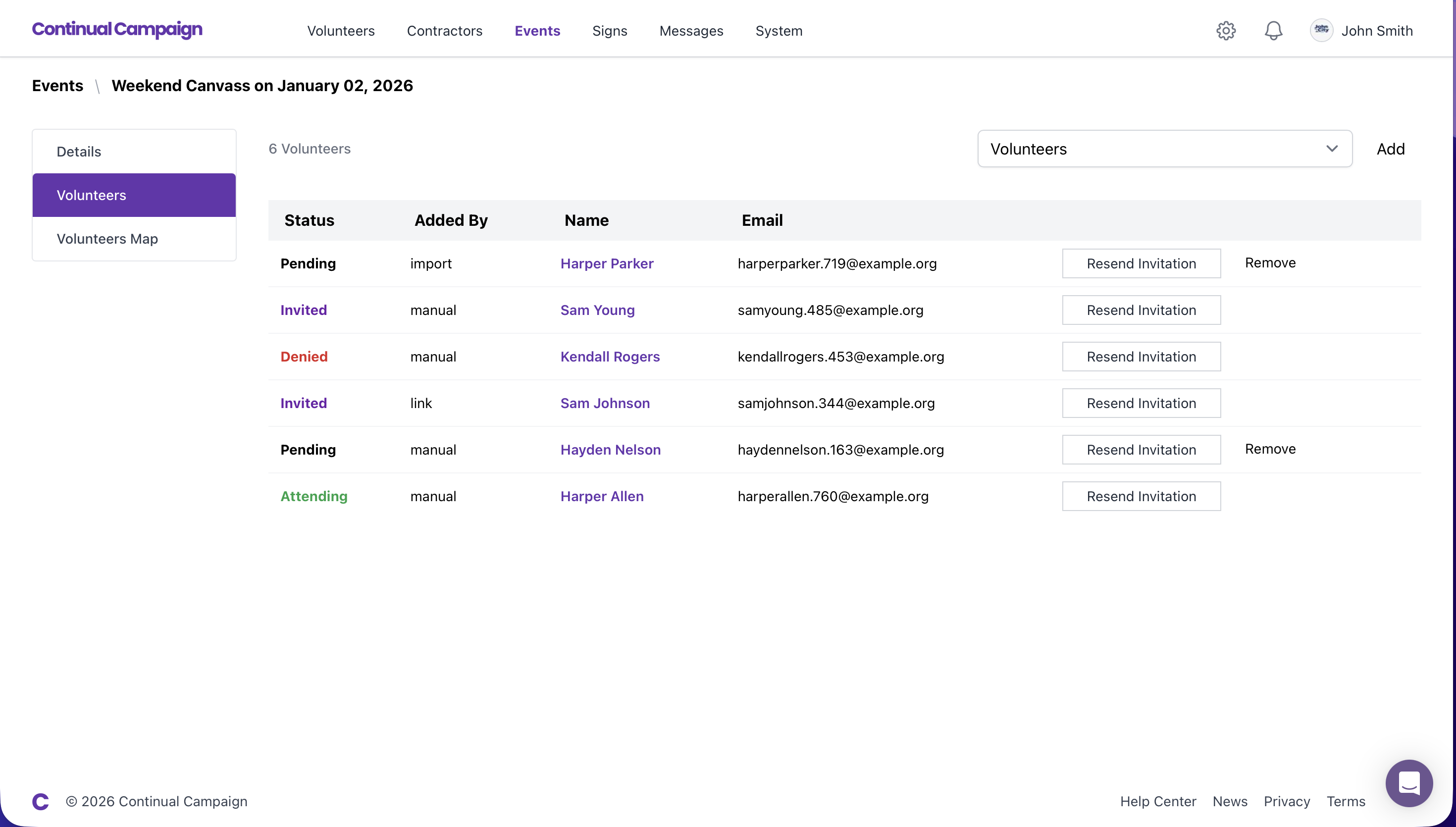Resend invitation to Kendall Rogers
Image resolution: width=1456 pixels, height=827 pixels.
point(1141,356)
